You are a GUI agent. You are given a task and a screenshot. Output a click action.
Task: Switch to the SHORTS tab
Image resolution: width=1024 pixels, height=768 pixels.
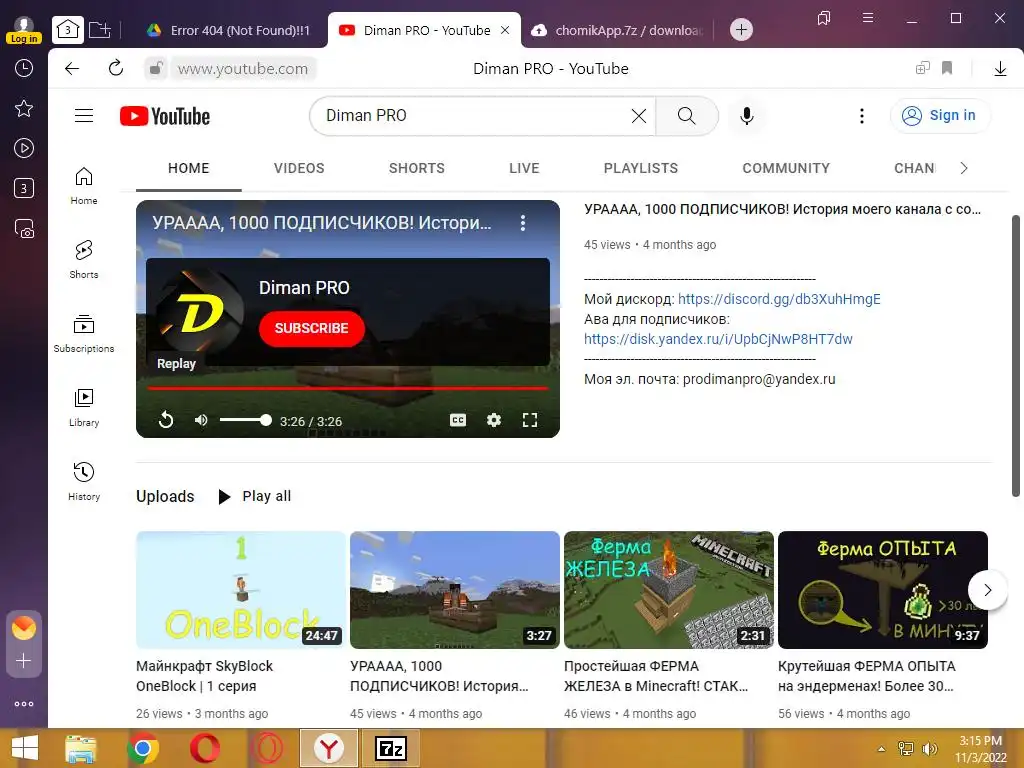[x=417, y=168]
